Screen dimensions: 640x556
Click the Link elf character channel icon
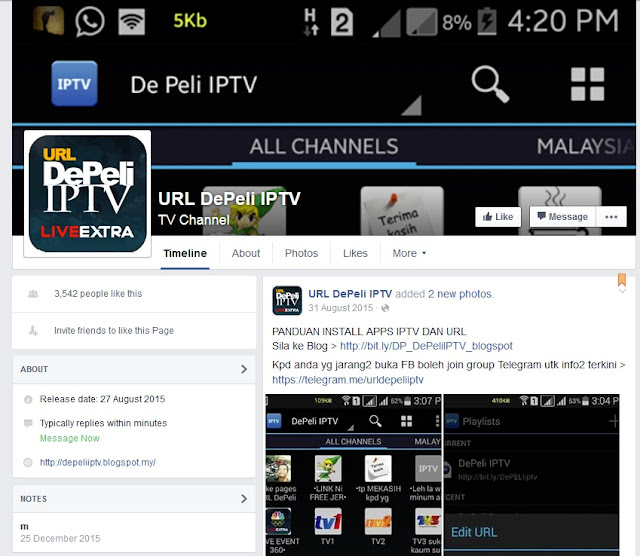tap(328, 469)
